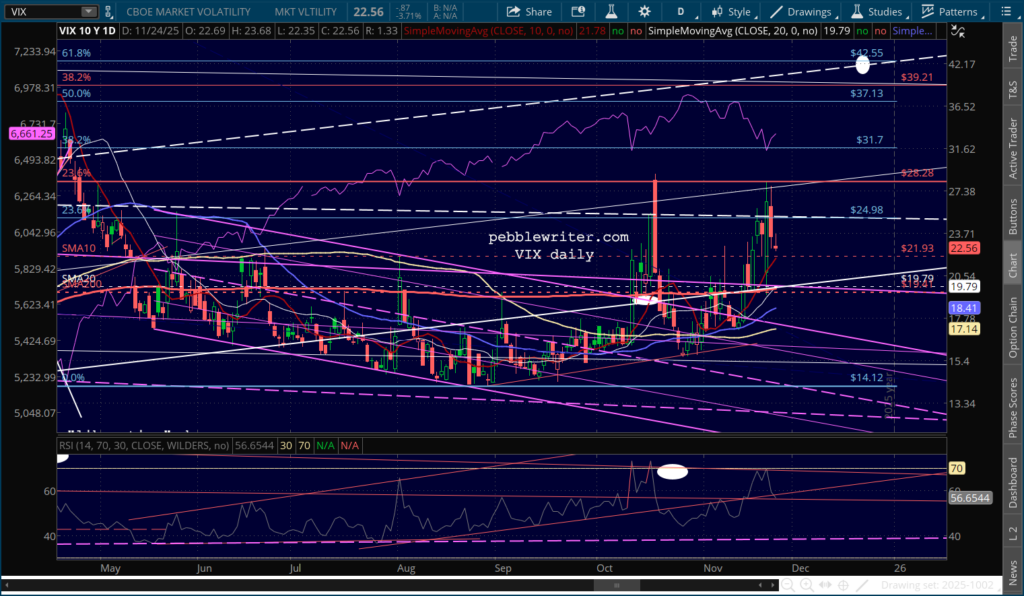Select the Chart sidebar tab
The height and width of the screenshot is (596, 1024).
point(1013,265)
